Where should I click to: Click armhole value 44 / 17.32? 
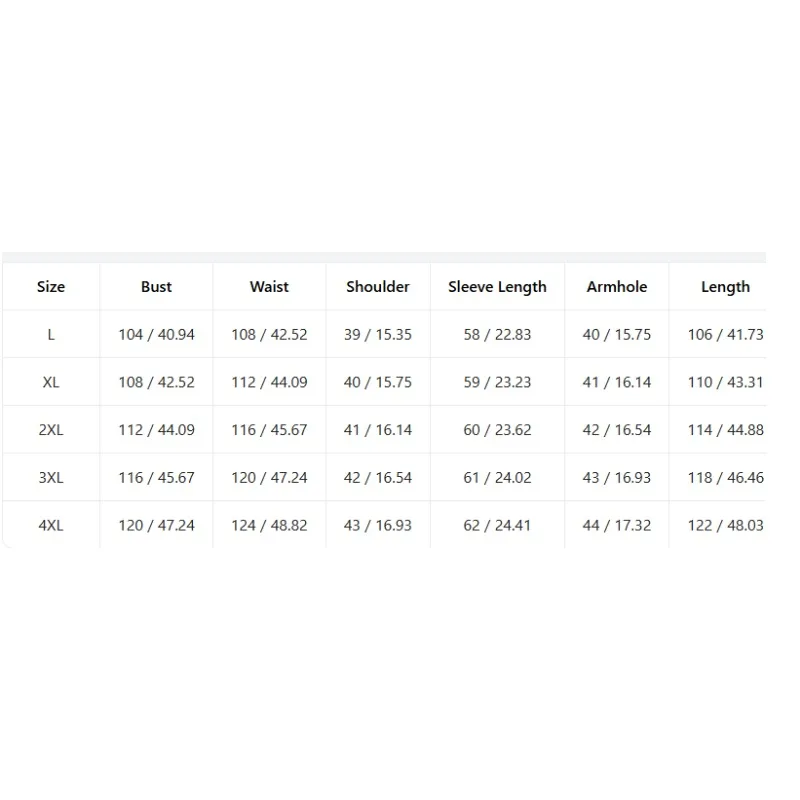coord(617,526)
